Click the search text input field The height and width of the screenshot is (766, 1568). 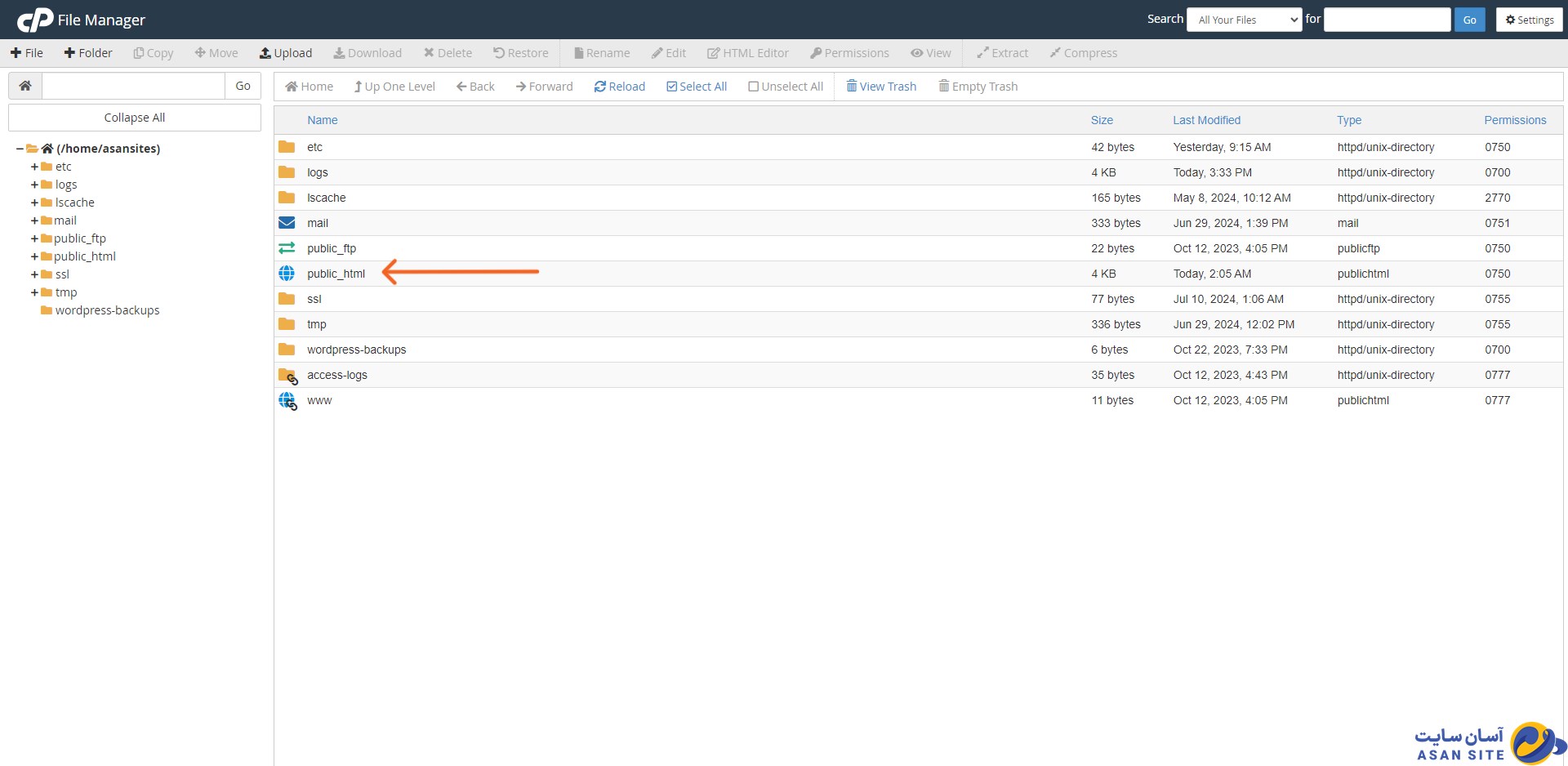[1386, 20]
